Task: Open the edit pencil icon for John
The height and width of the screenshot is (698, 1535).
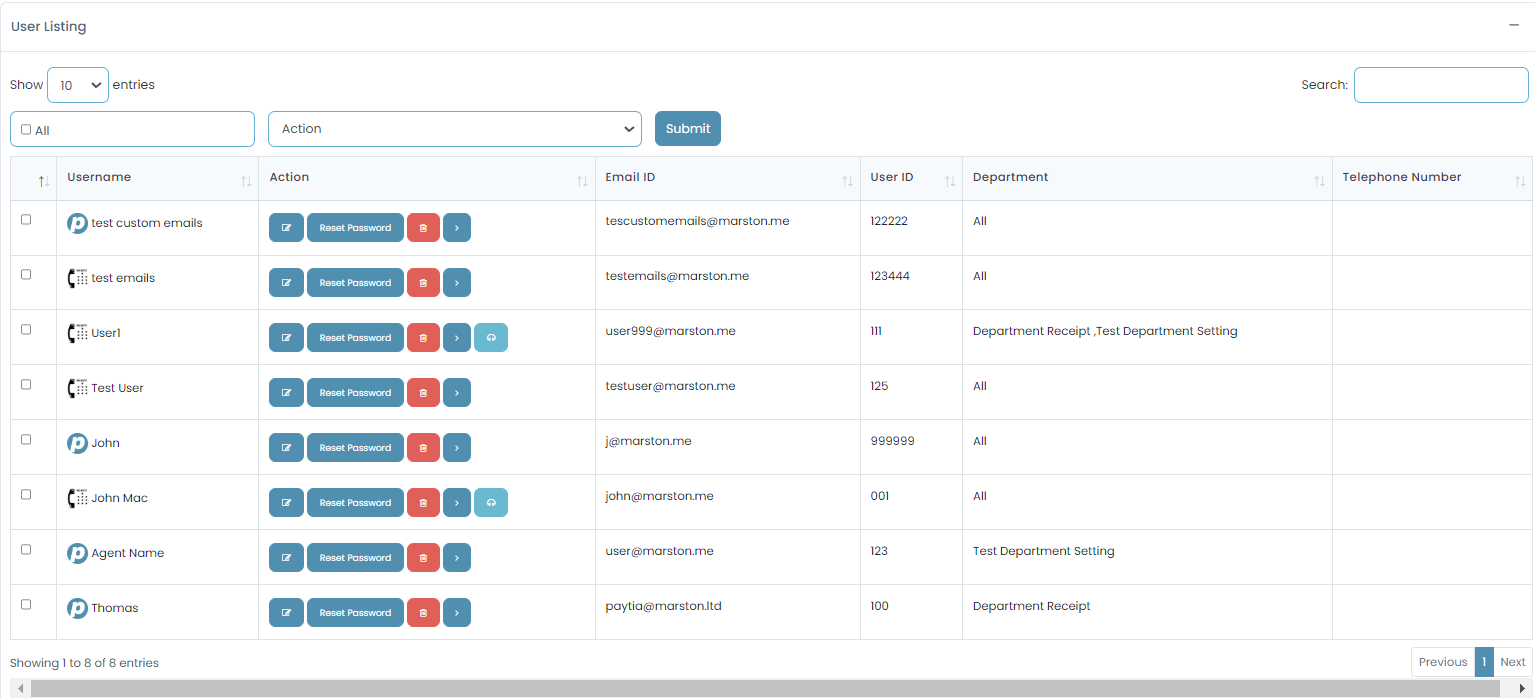Action: [x=286, y=447]
